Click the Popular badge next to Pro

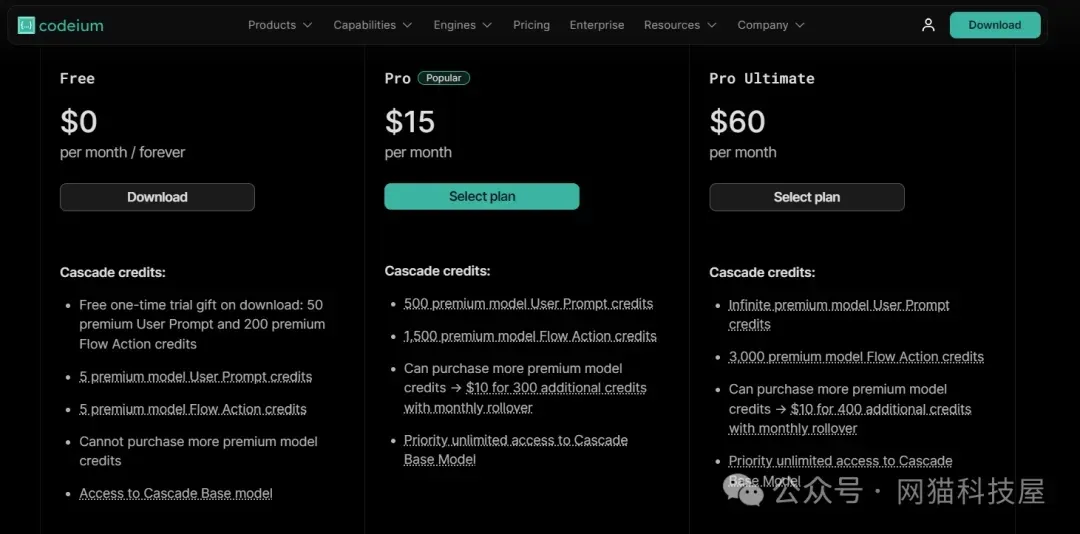[x=443, y=78]
